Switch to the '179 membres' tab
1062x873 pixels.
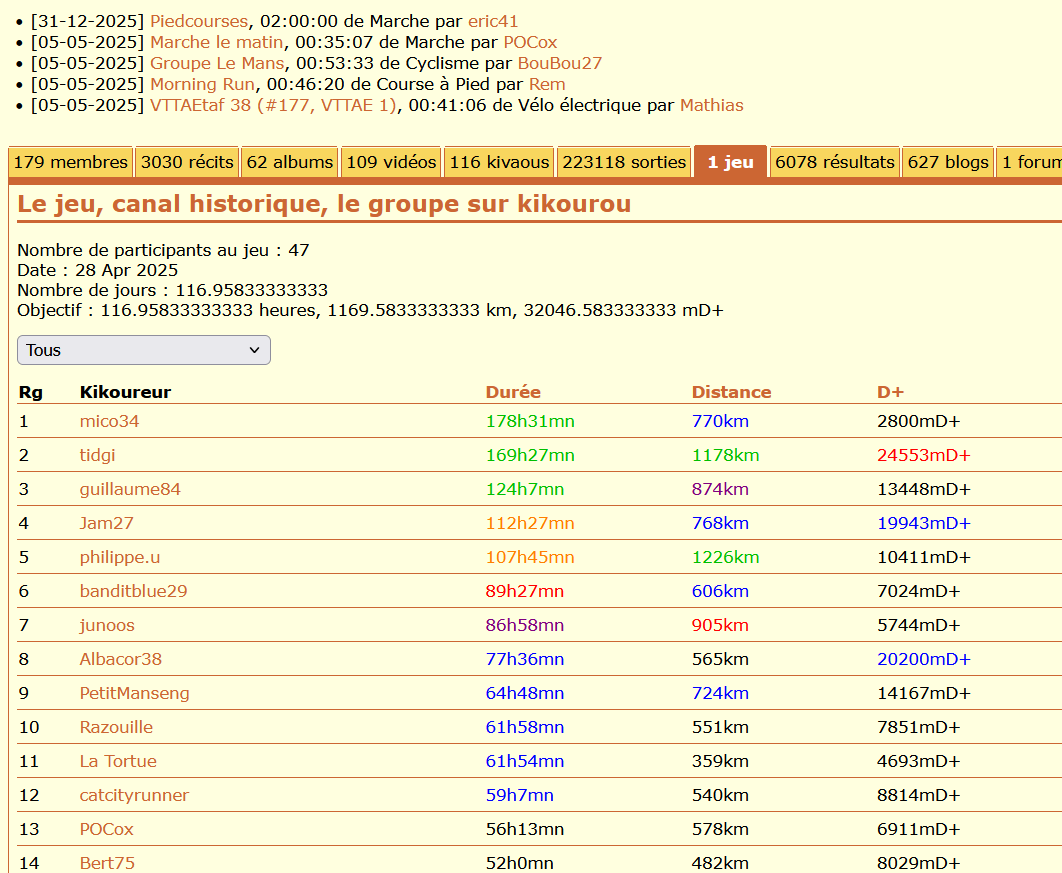[71, 162]
